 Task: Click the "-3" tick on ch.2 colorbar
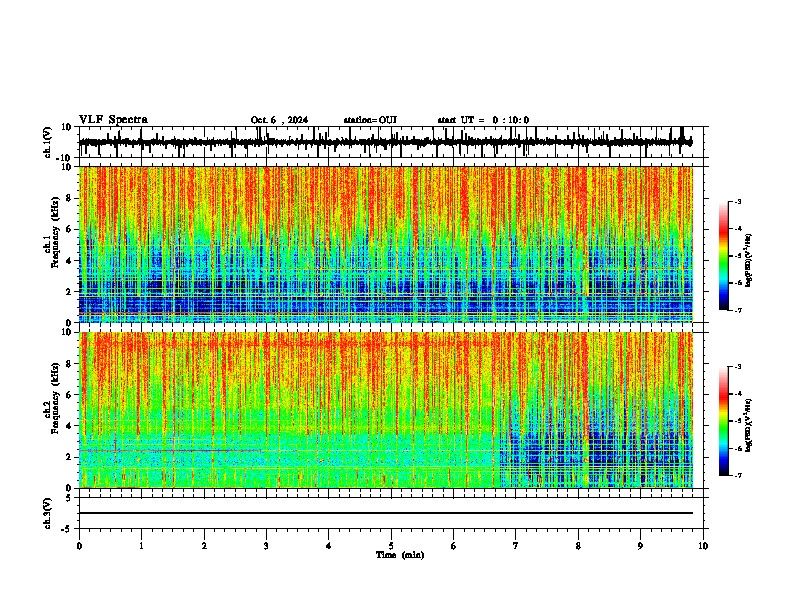[737, 367]
